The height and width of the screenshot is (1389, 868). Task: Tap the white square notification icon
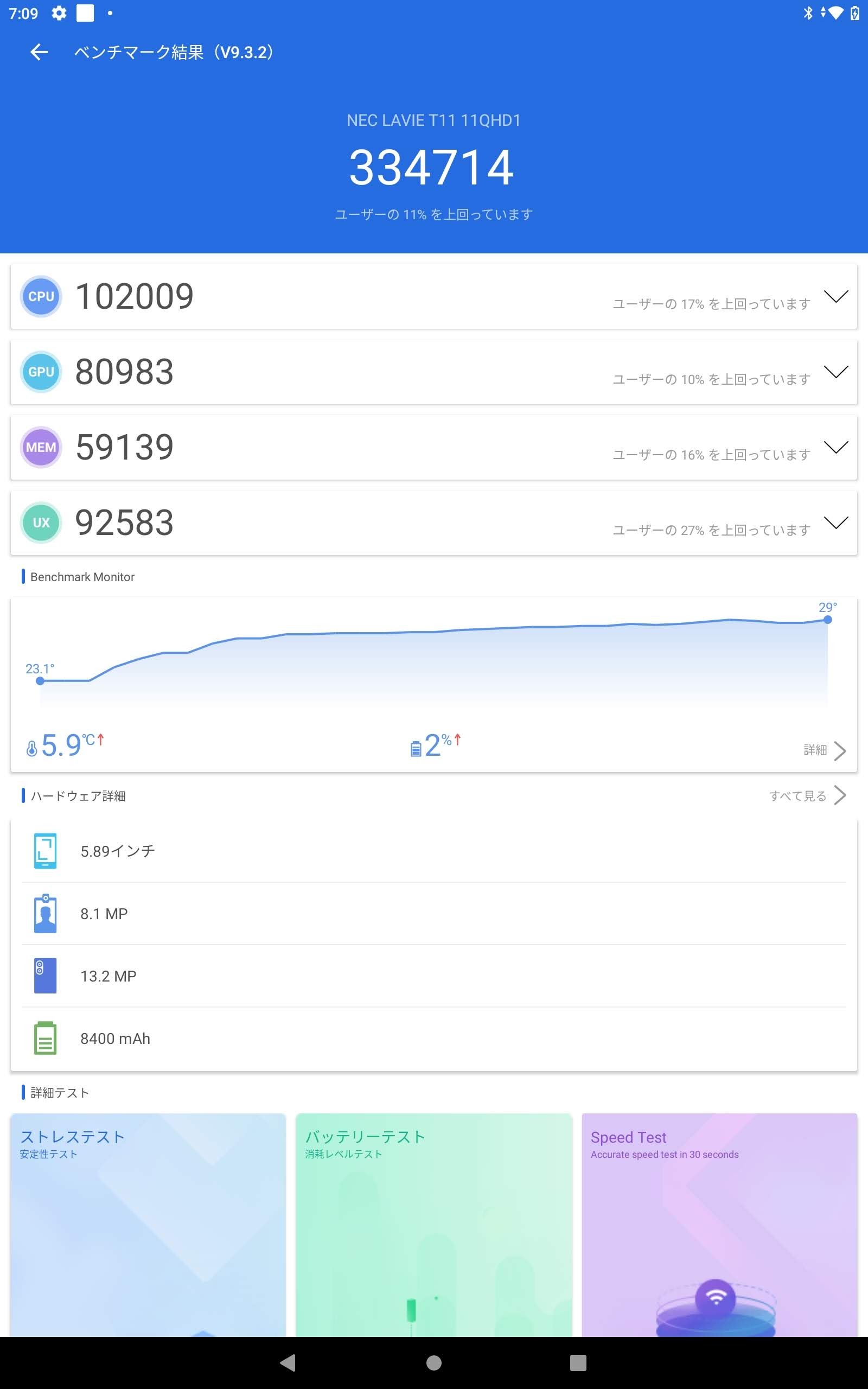[85, 12]
